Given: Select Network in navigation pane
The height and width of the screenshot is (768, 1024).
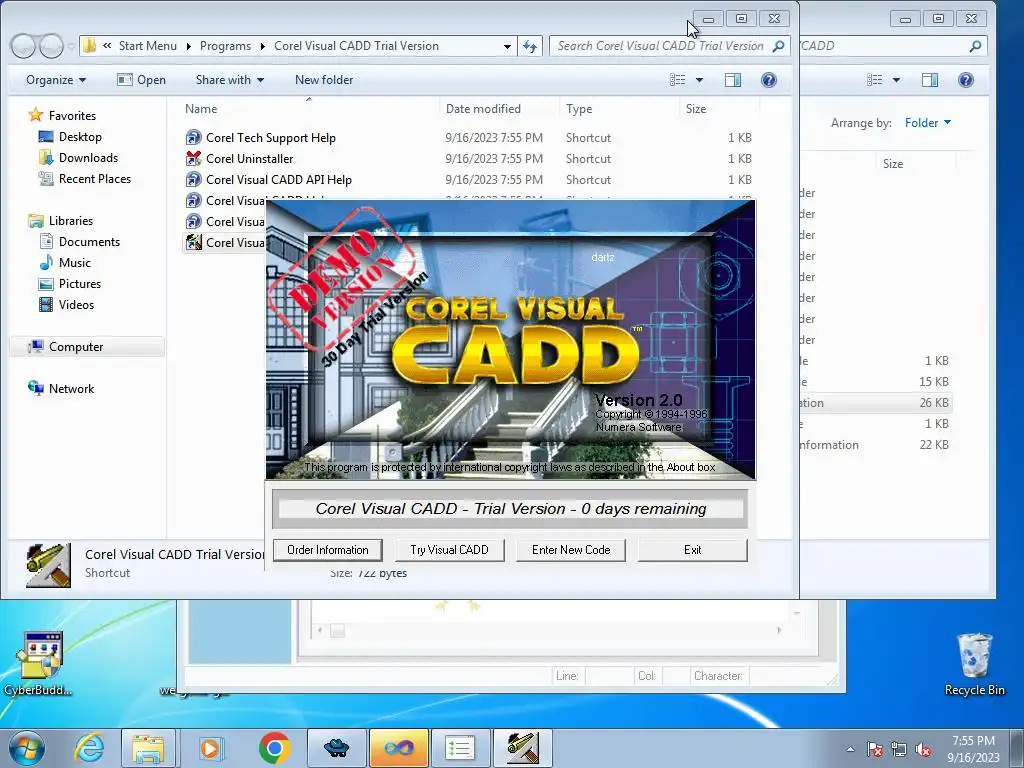Looking at the screenshot, I should pos(71,389).
